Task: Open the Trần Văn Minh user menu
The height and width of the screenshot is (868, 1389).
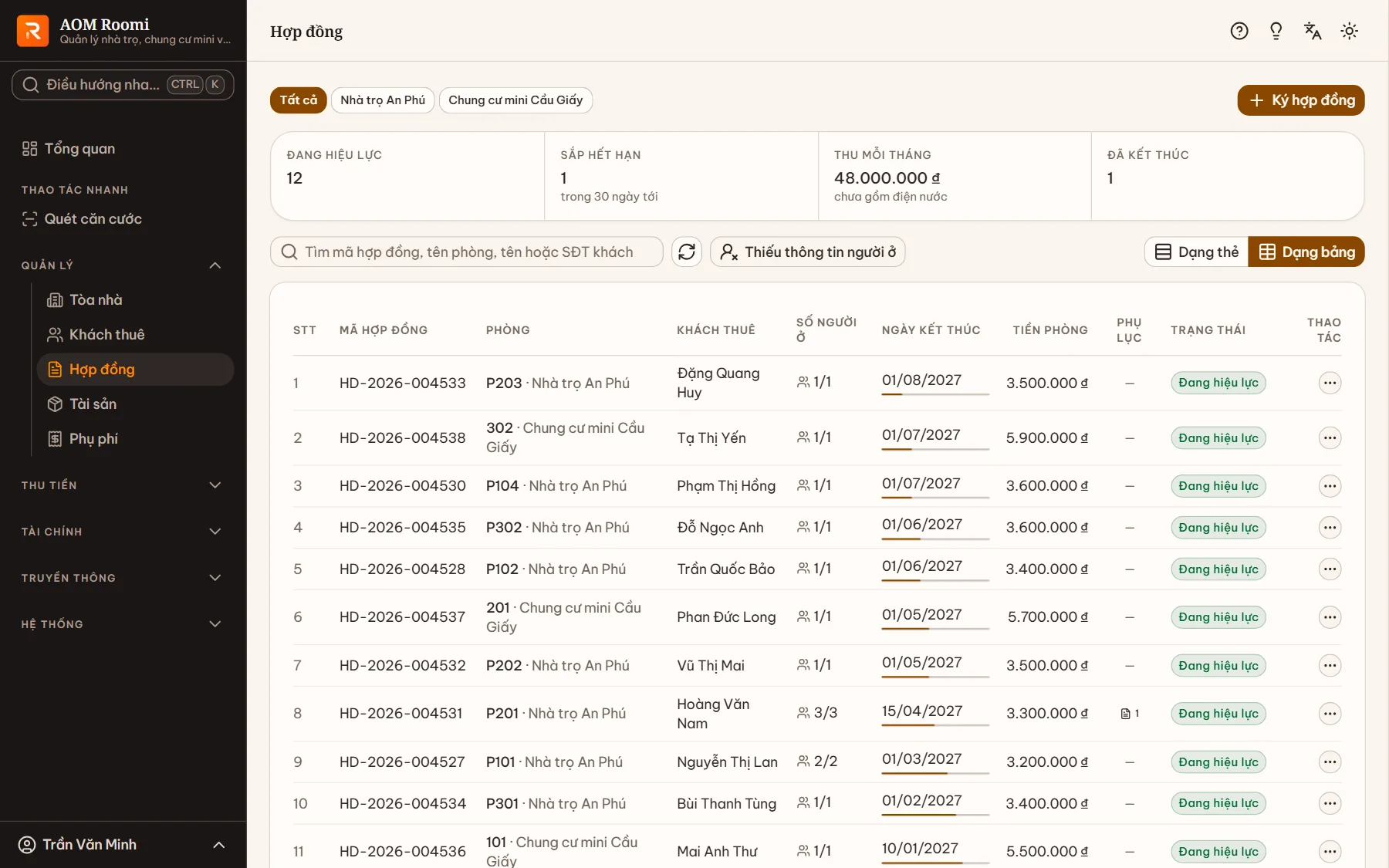Action: pyautogui.click(x=123, y=845)
